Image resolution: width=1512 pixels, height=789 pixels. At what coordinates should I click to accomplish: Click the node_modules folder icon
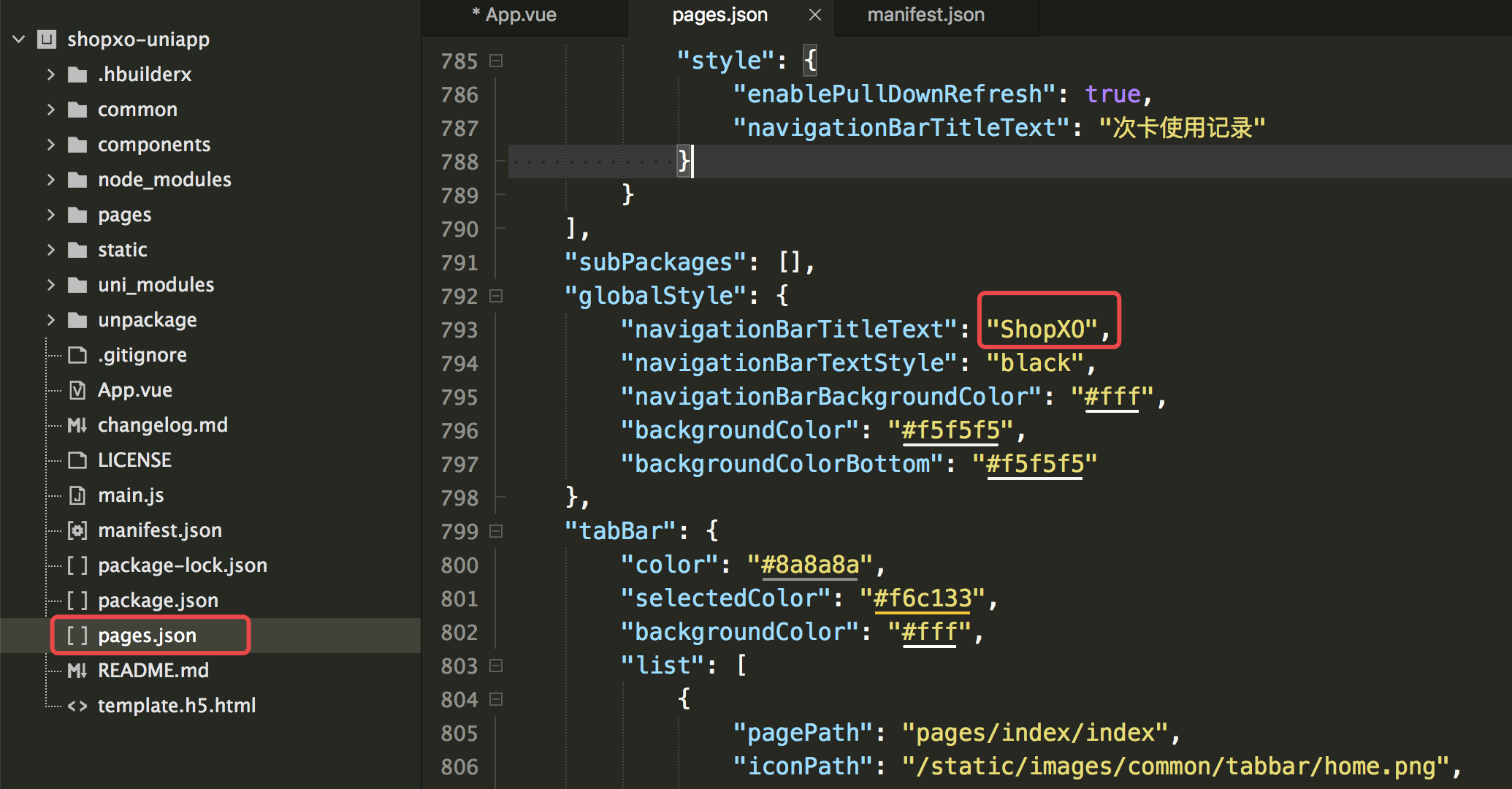(x=77, y=180)
